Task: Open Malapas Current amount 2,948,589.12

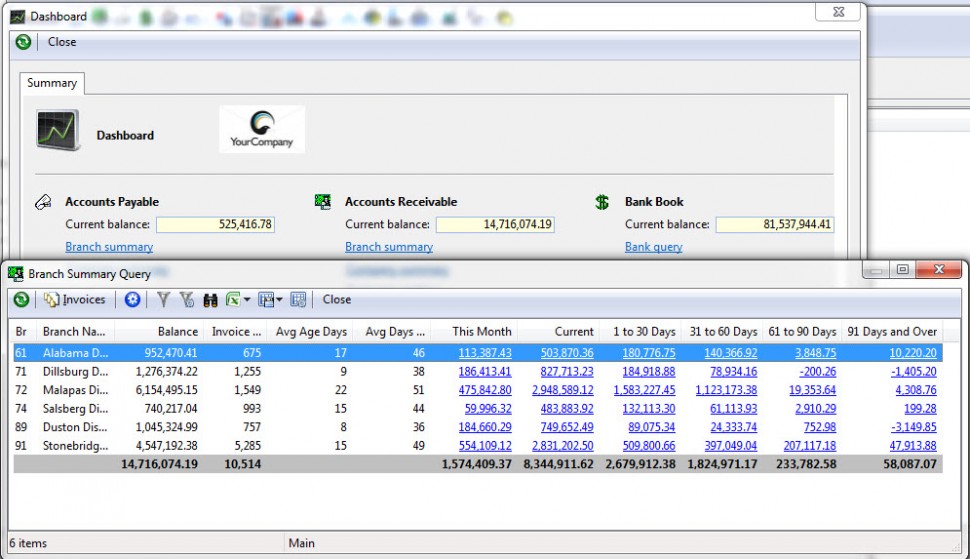Action: pos(562,390)
